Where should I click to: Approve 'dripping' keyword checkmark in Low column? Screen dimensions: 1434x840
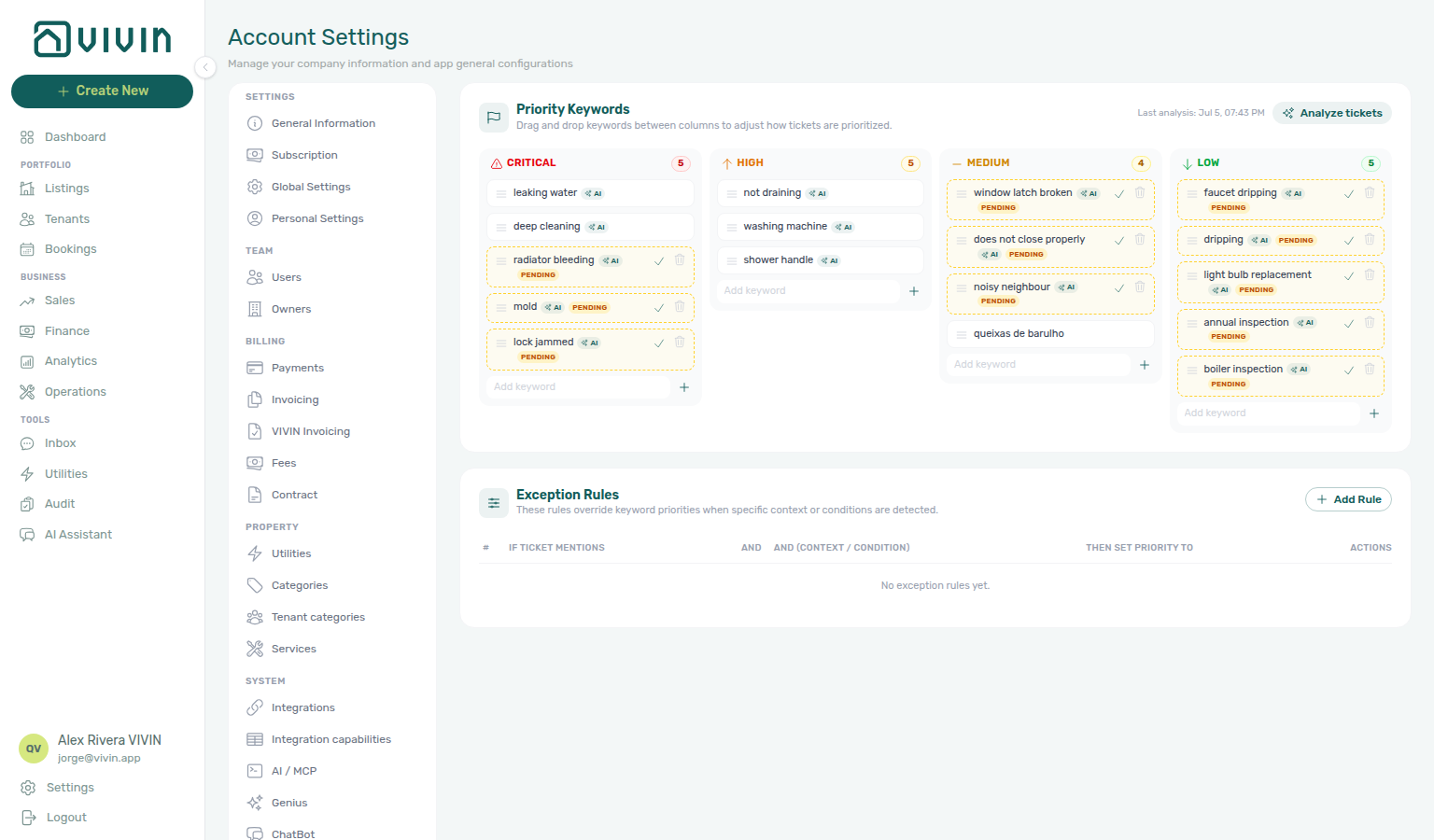(1349, 241)
